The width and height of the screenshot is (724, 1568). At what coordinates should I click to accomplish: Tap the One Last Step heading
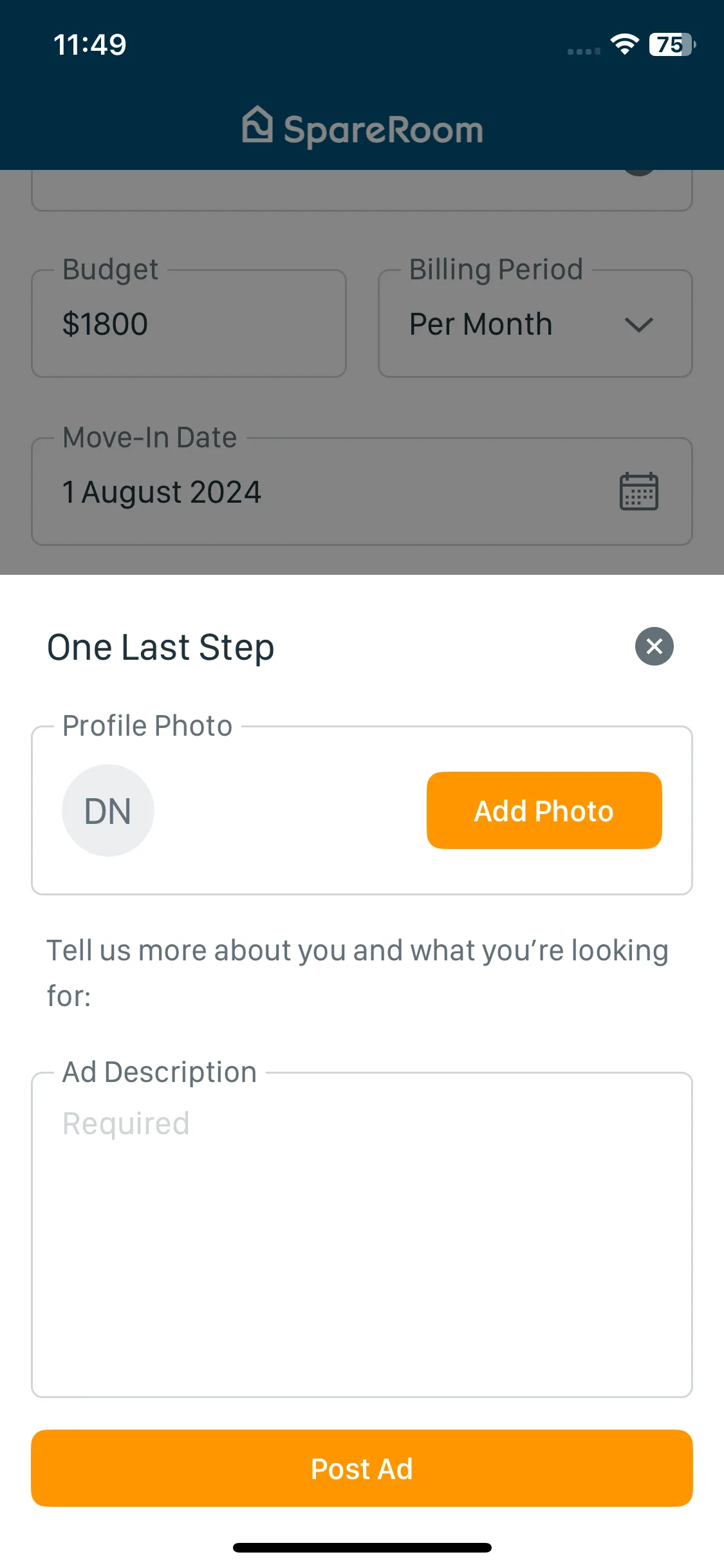click(161, 647)
